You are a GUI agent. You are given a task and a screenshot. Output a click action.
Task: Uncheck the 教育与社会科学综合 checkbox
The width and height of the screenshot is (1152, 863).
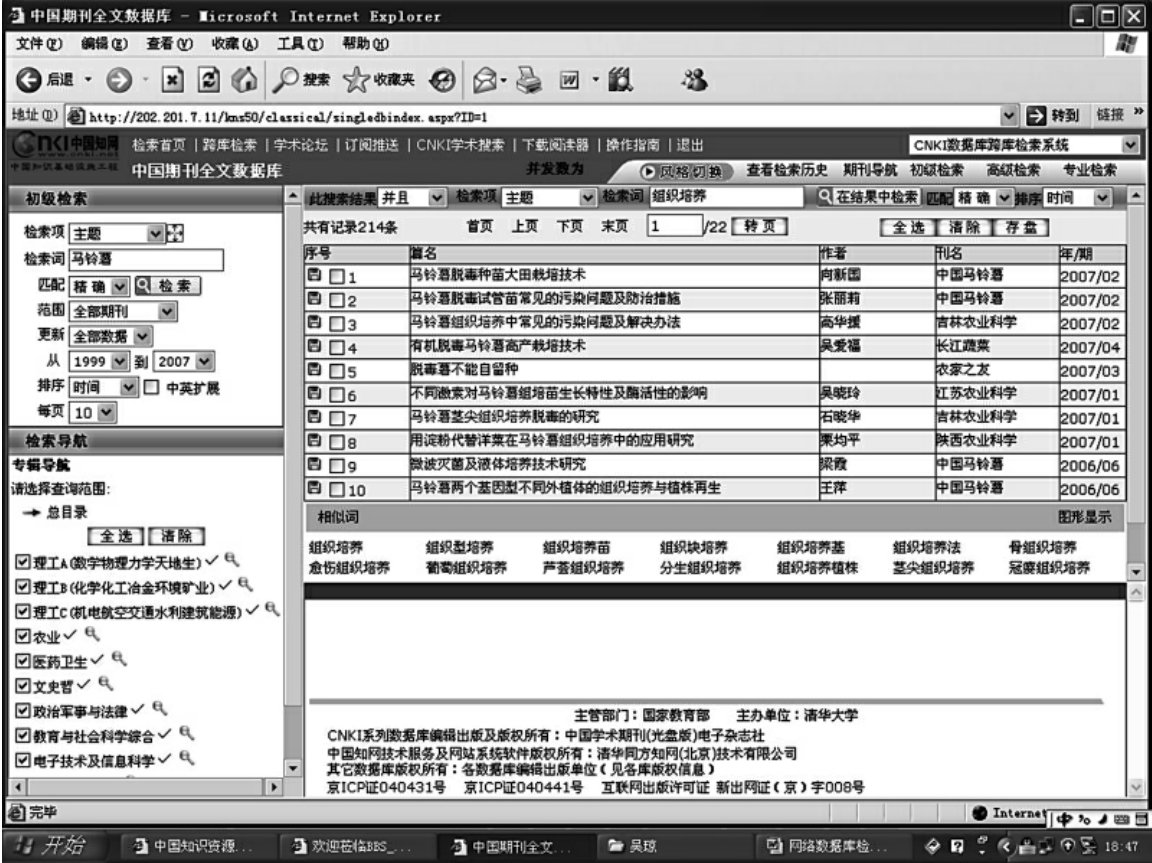point(22,735)
